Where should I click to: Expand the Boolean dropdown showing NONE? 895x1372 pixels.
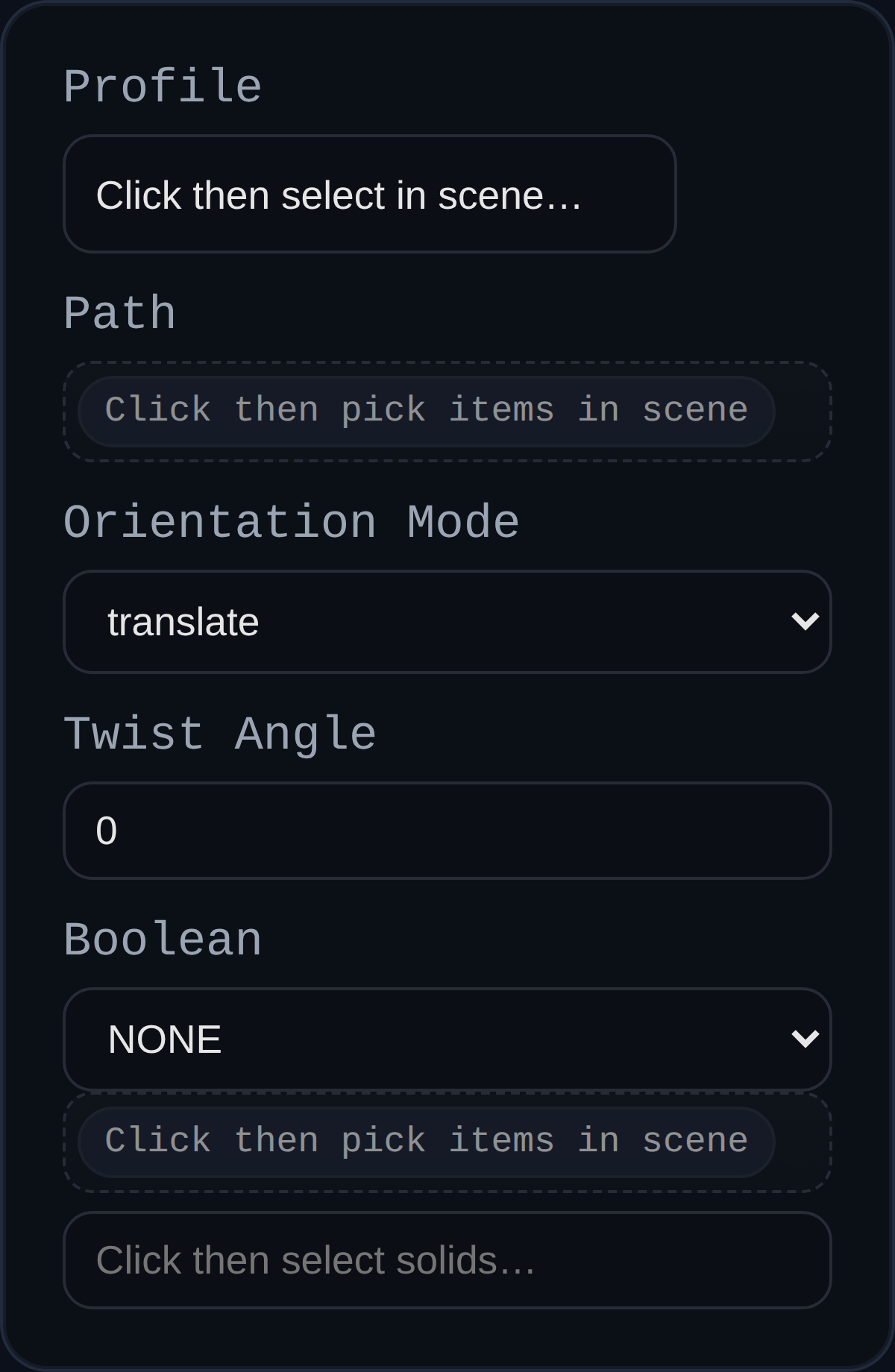click(x=447, y=1038)
